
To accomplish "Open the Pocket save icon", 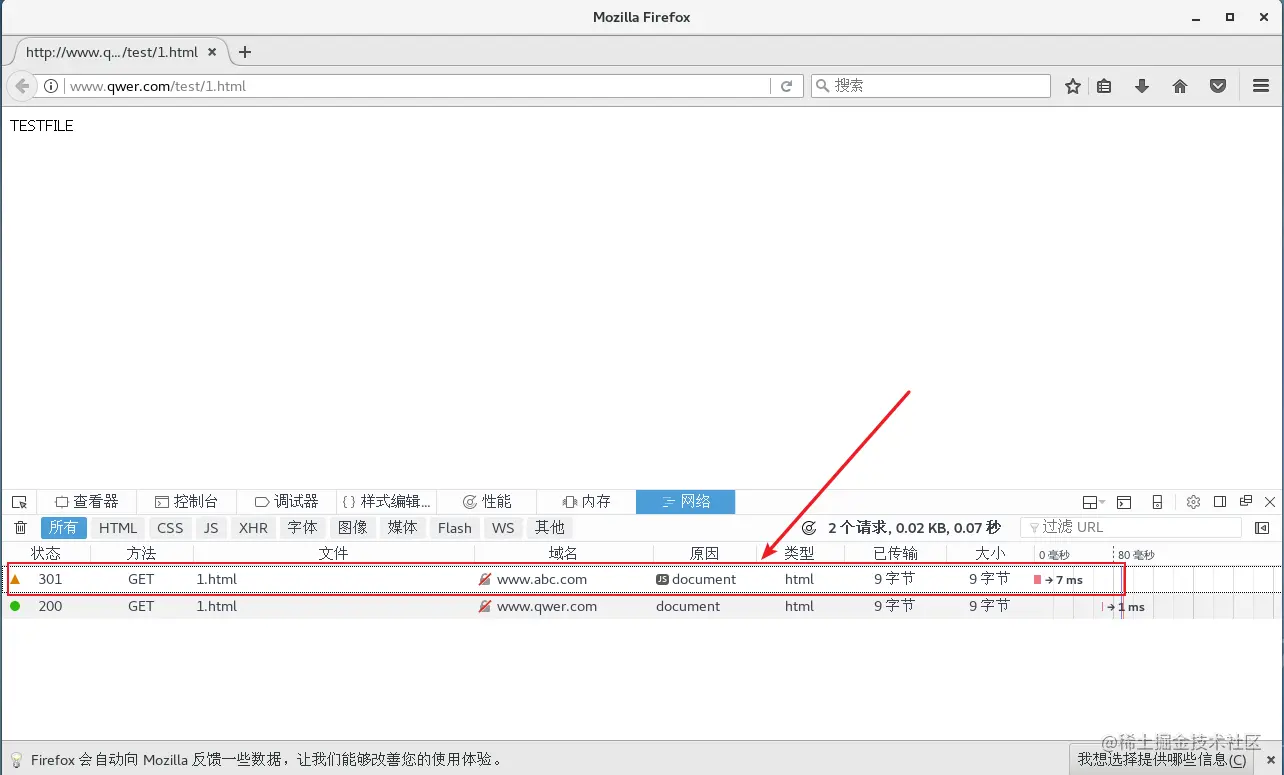I will pos(1218,87).
